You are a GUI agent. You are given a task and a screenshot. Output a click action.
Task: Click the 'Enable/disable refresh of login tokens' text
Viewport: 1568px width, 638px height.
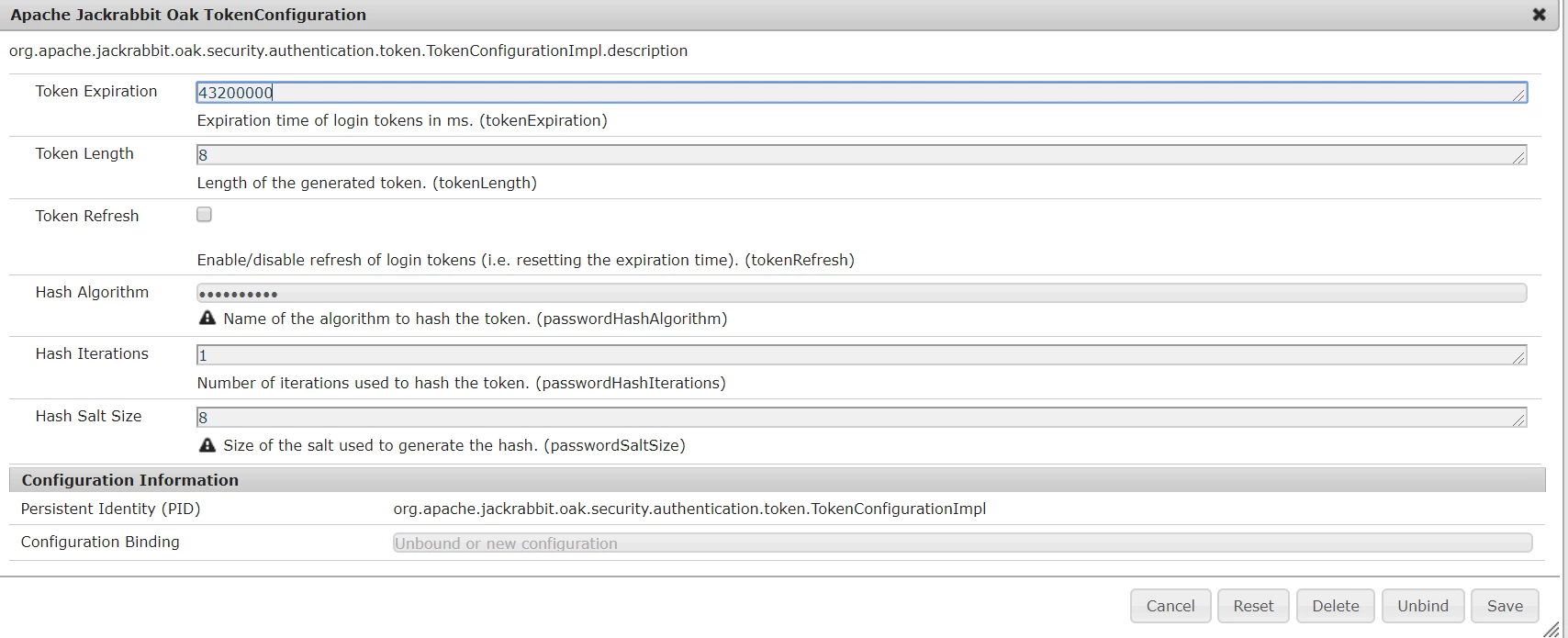[525, 260]
